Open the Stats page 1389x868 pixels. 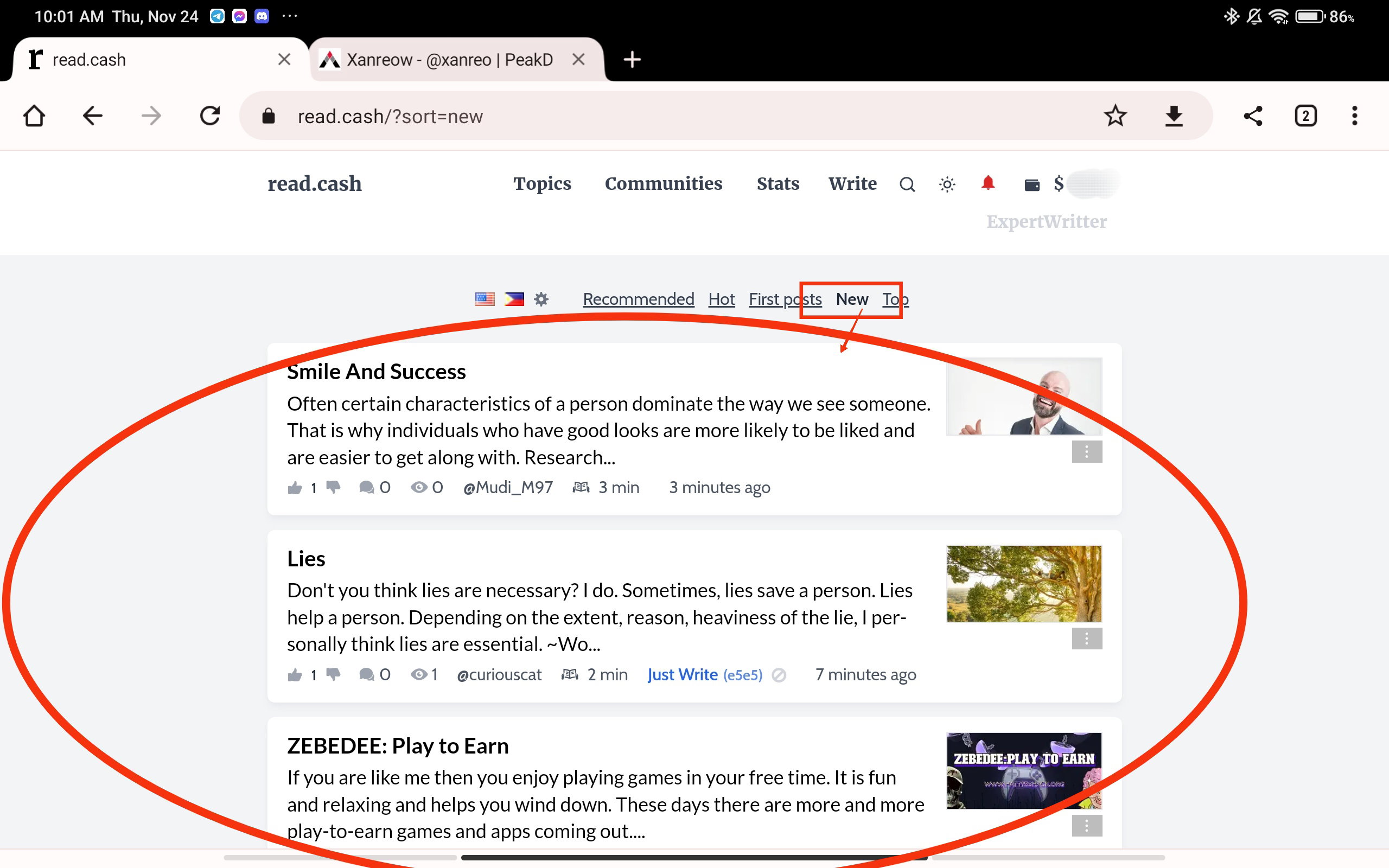[778, 184]
